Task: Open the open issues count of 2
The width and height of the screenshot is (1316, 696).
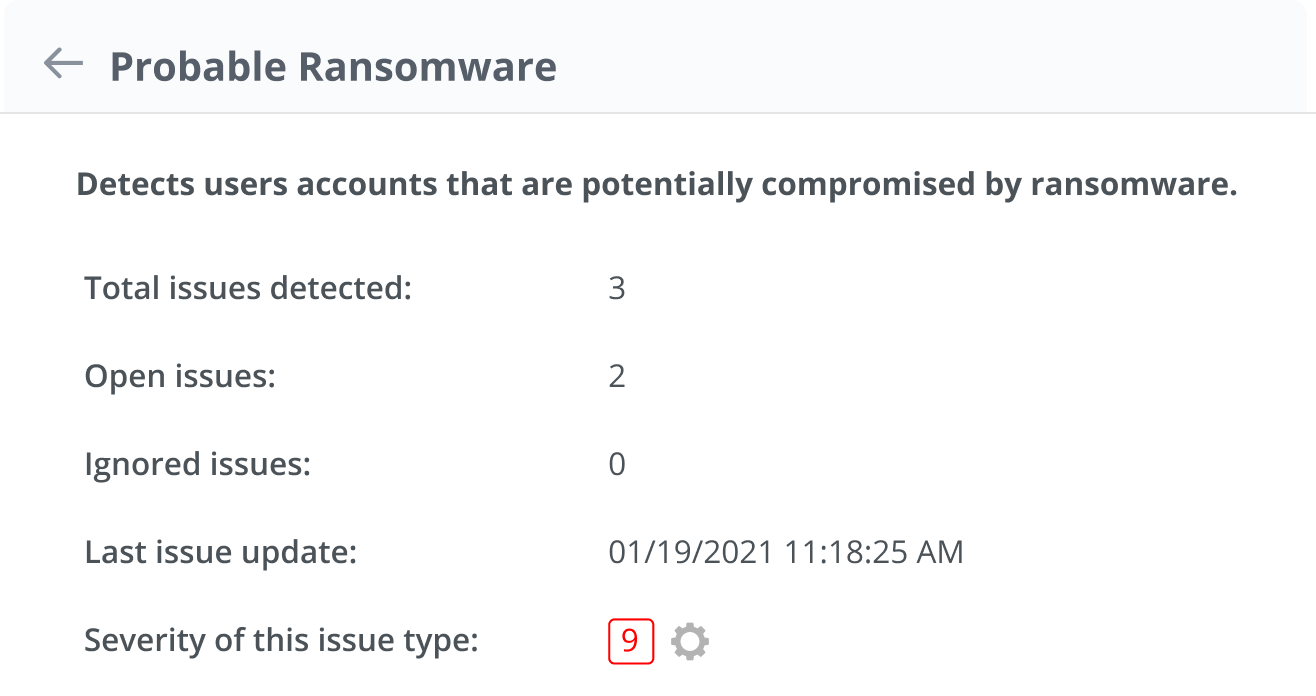Action: click(617, 377)
